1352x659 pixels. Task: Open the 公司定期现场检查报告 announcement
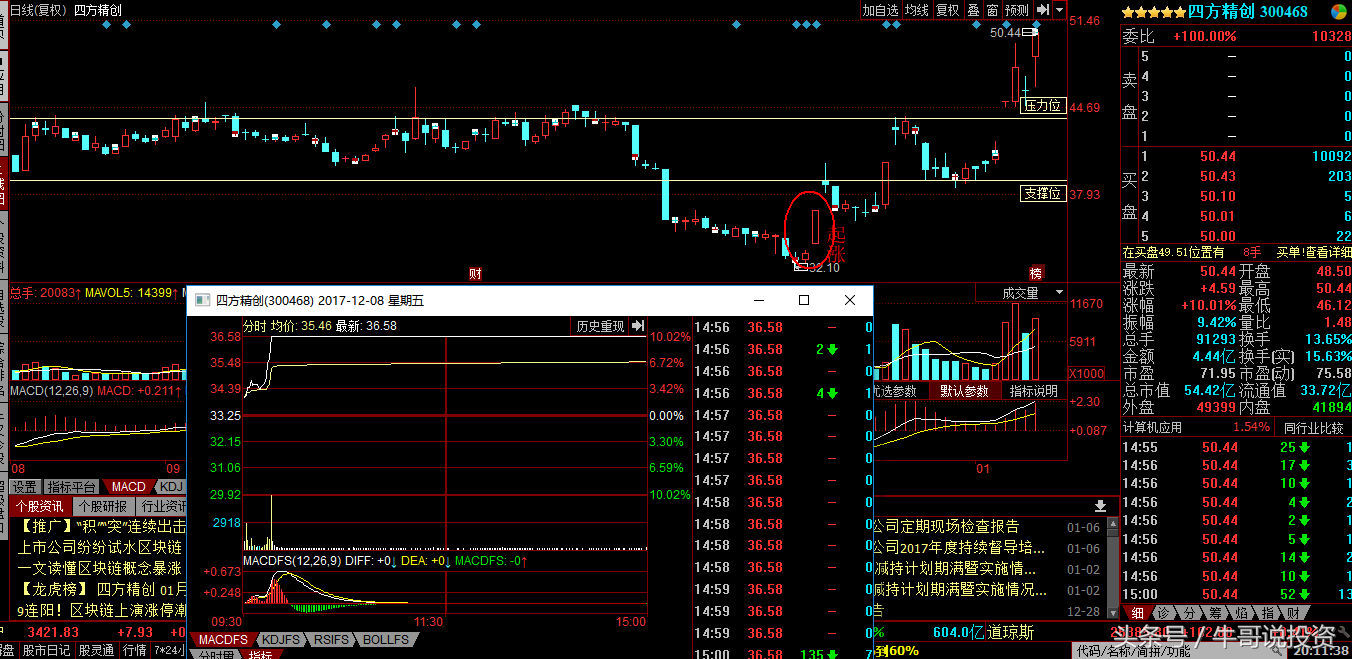click(x=946, y=526)
